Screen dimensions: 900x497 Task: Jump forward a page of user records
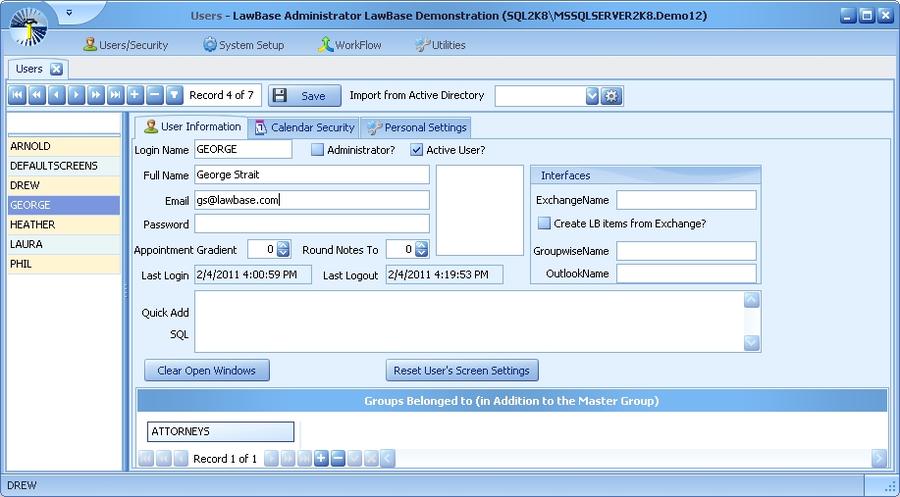[96, 95]
